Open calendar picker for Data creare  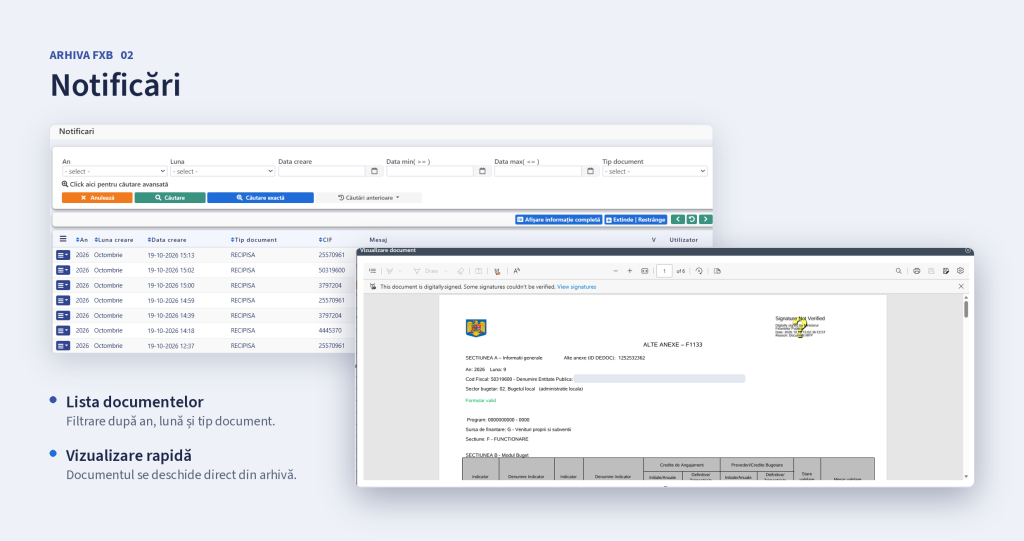pos(374,171)
